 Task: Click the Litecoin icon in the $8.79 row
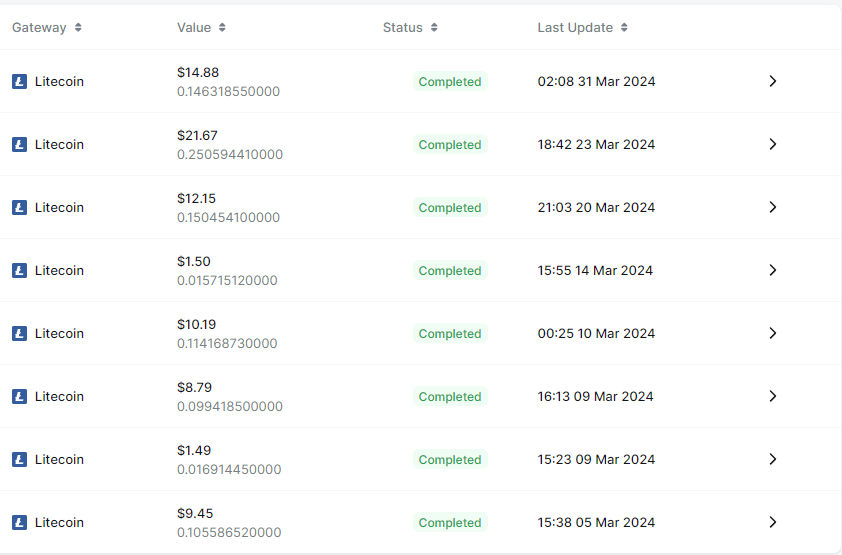[19, 397]
